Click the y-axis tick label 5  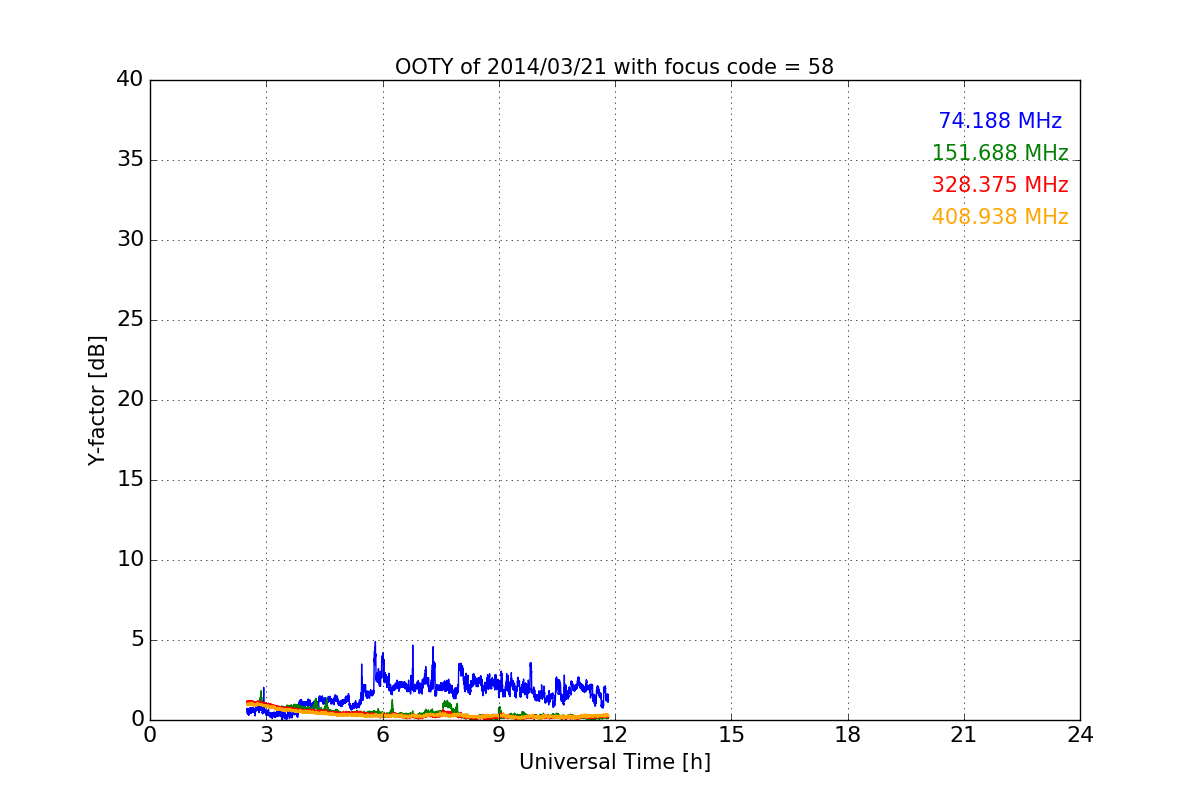click(137, 640)
